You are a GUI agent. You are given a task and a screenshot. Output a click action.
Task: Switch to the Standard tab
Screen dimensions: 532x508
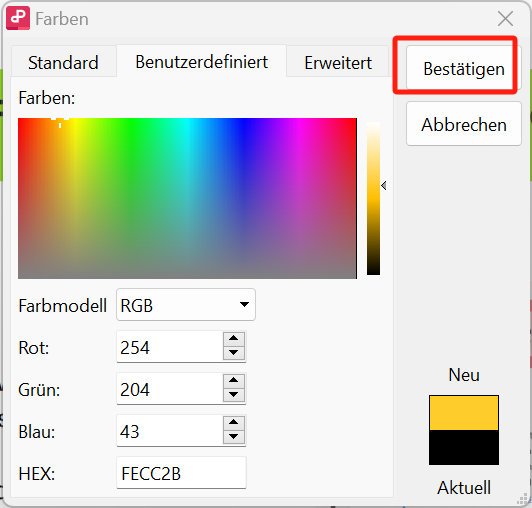click(63, 62)
